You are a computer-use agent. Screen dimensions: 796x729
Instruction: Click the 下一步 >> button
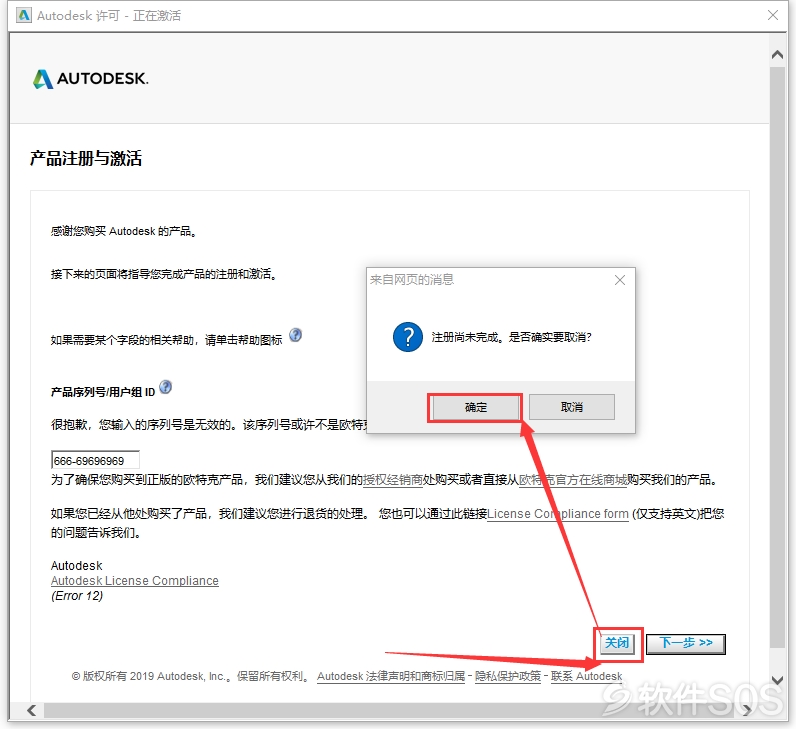686,644
